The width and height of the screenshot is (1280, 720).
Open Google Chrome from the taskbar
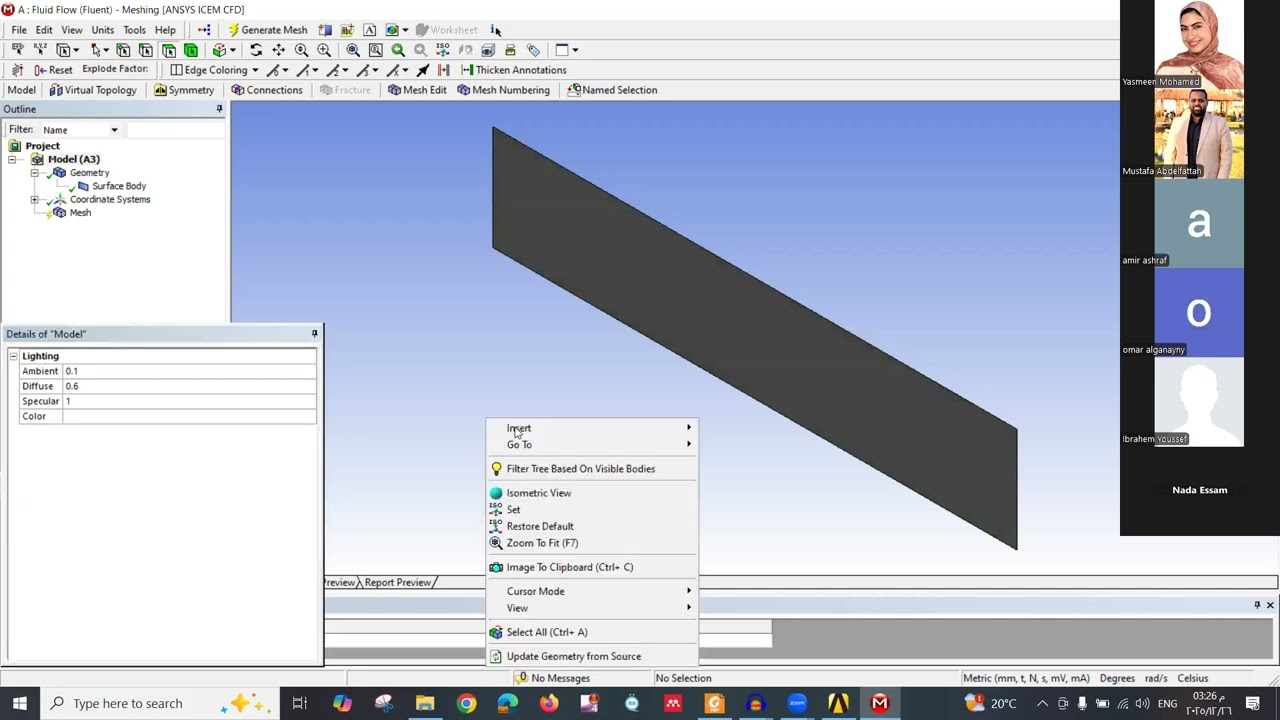tap(466, 703)
